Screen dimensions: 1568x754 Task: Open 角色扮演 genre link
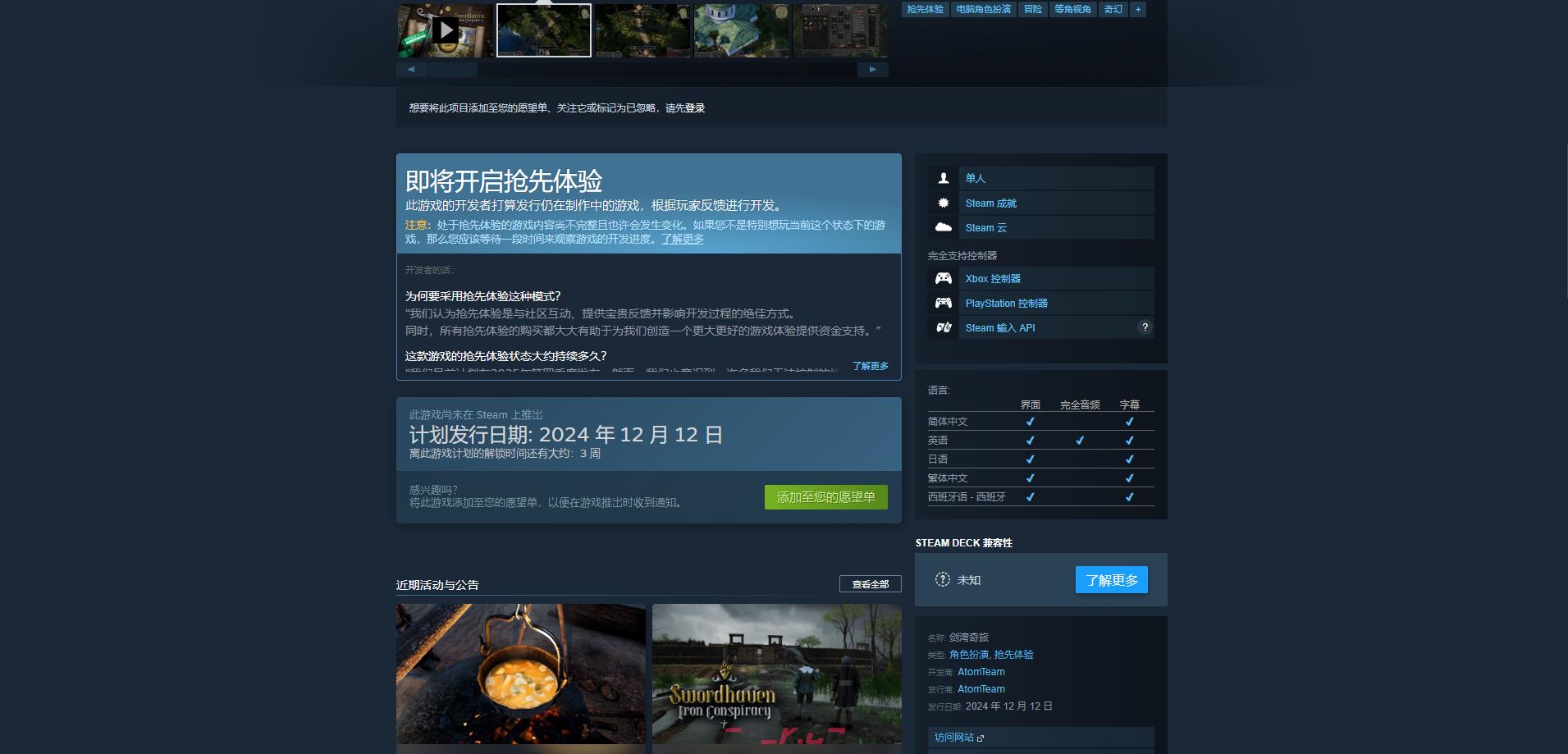pyautogui.click(x=969, y=655)
